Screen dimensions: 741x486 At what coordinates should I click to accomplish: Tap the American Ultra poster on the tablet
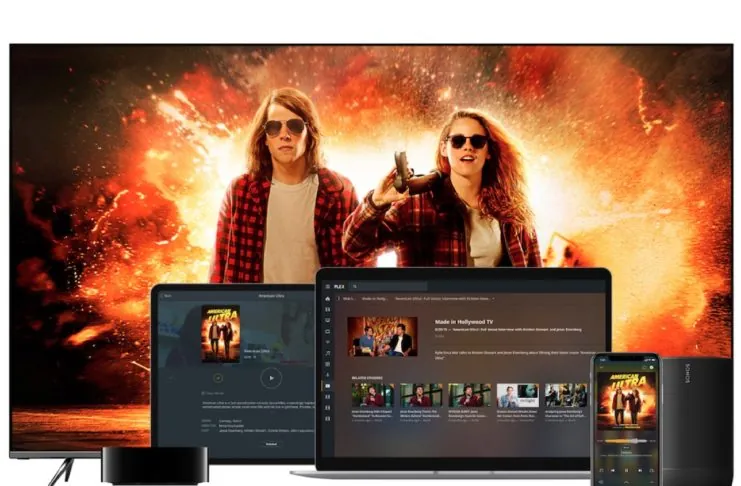tap(221, 334)
